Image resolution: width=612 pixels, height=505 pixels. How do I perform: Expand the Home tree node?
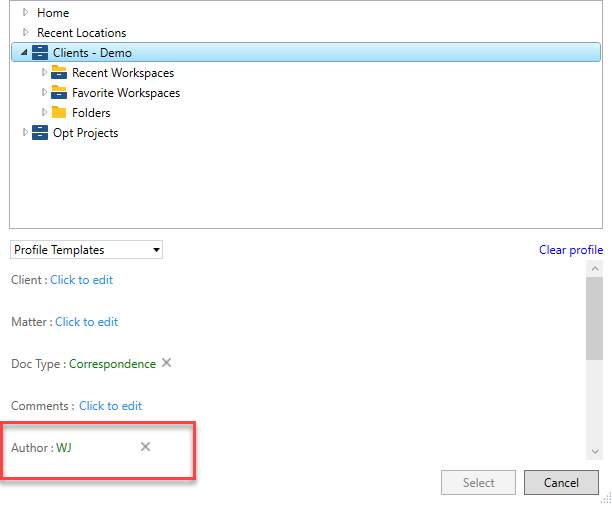(x=25, y=12)
